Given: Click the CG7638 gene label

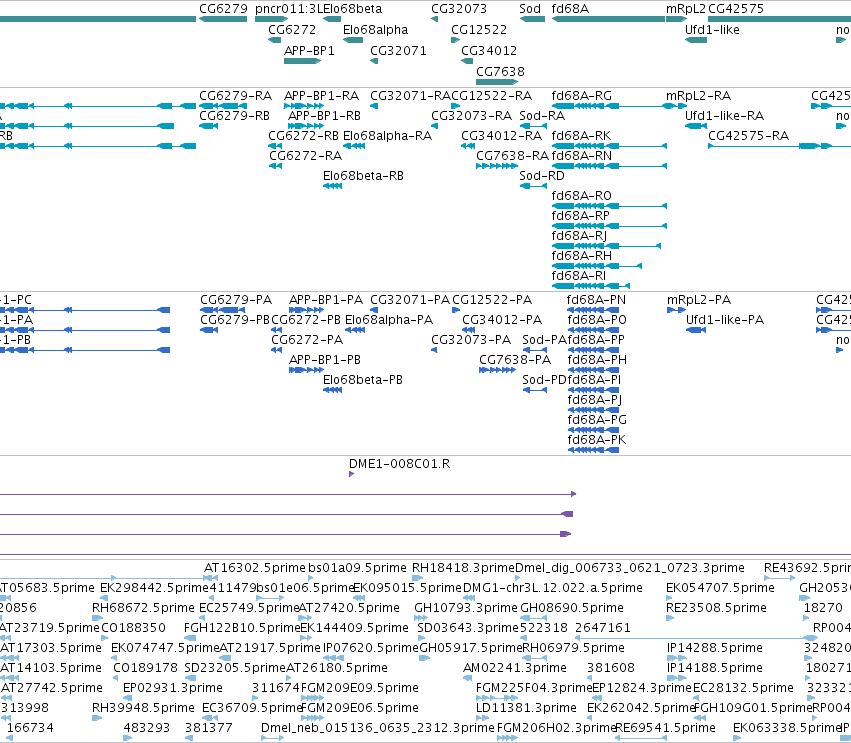Looking at the screenshot, I should click(x=500, y=72).
